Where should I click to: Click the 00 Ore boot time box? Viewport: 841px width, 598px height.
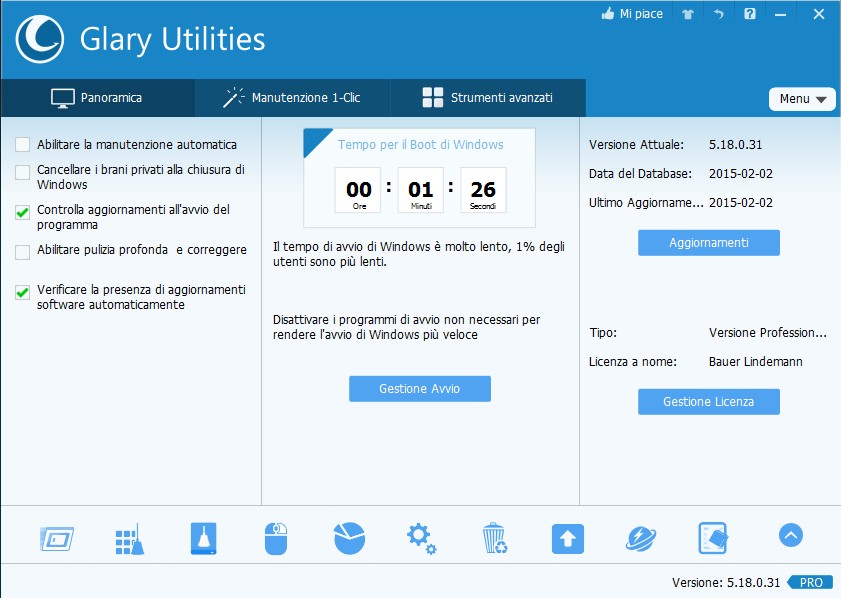(x=358, y=190)
